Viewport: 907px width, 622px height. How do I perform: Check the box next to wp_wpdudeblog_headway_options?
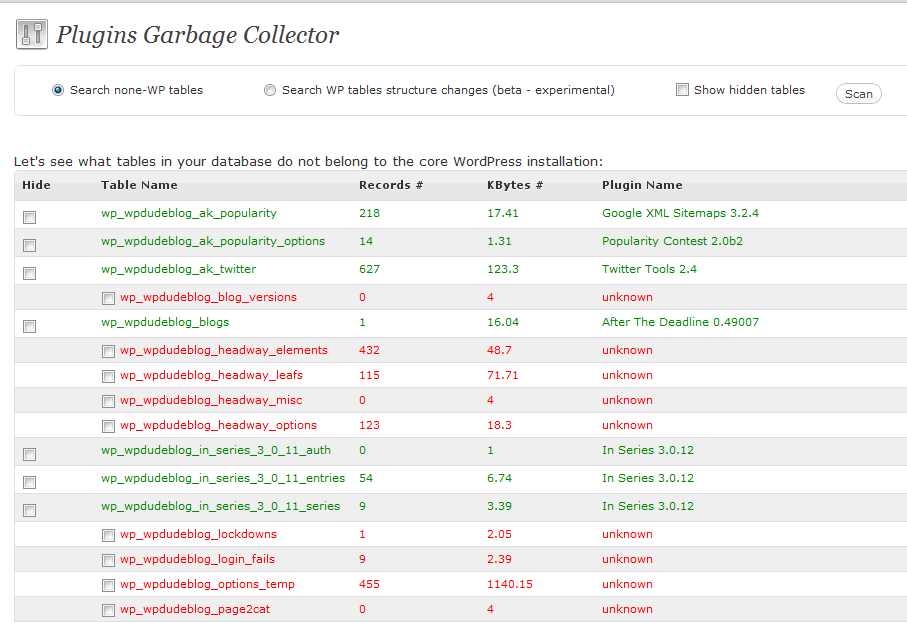108,426
